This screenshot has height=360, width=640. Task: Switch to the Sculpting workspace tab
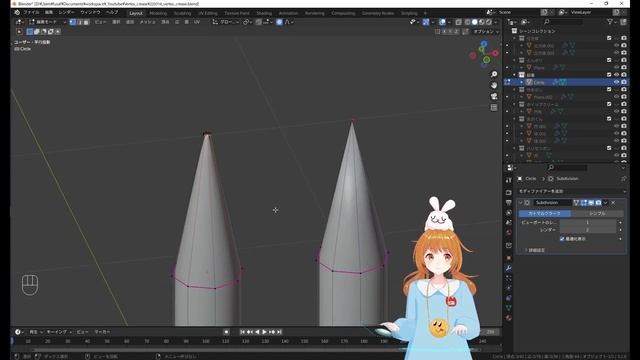[x=182, y=13]
